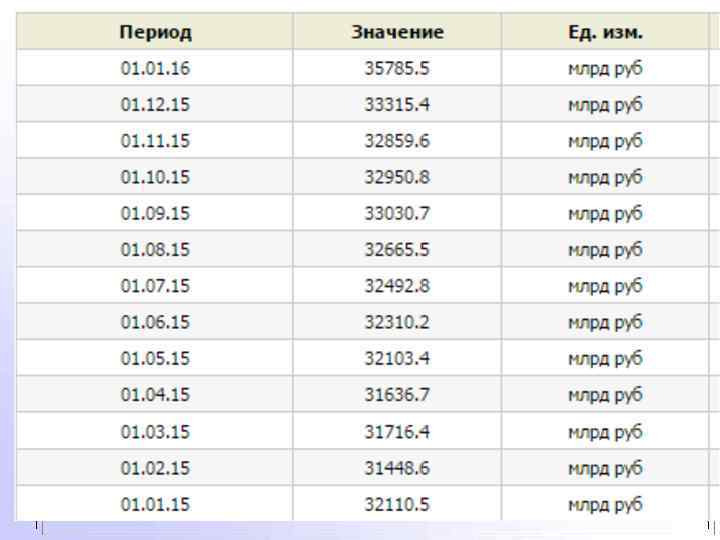Select the 01.01.16 period cell
The image size is (720, 540).
[155, 69]
